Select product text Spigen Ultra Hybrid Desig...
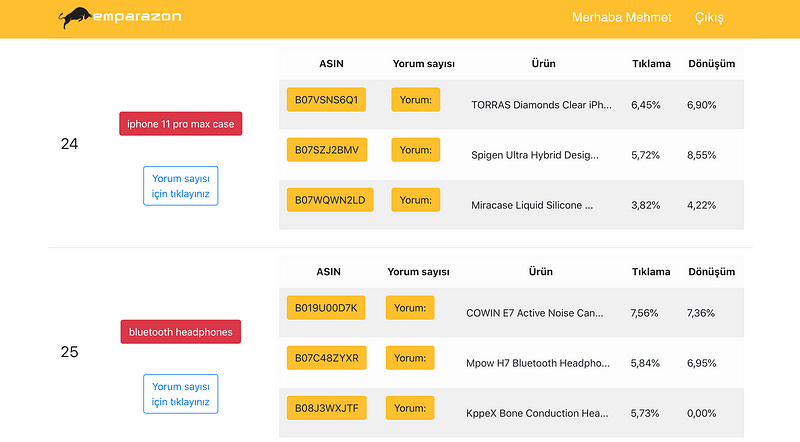This screenshot has width=800, height=442. pyautogui.click(x=535, y=155)
